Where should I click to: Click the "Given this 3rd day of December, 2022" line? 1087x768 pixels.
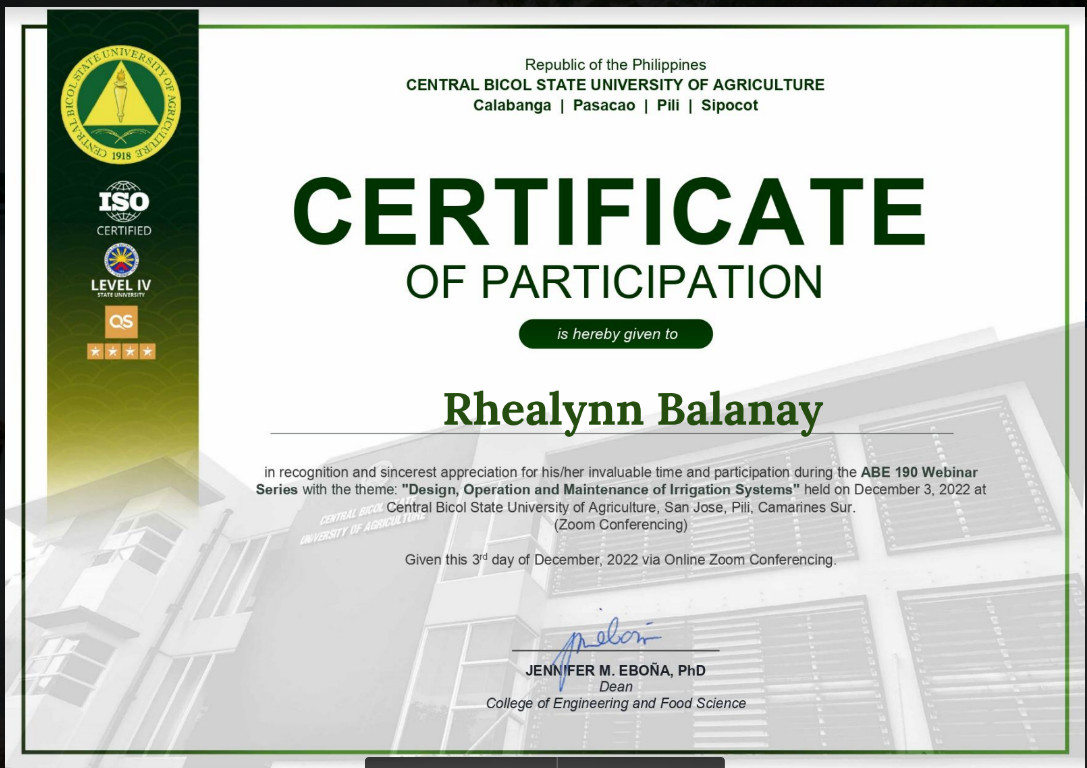pyautogui.click(x=620, y=559)
